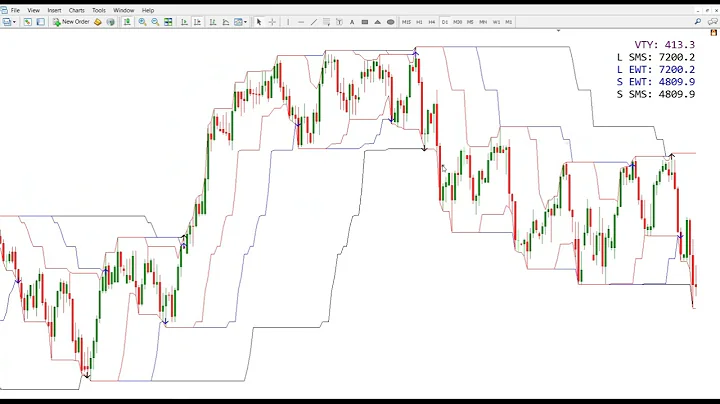Viewport: 720px width, 404px height.
Task: Select the equidistant channel tool
Action: pyautogui.click(x=326, y=22)
